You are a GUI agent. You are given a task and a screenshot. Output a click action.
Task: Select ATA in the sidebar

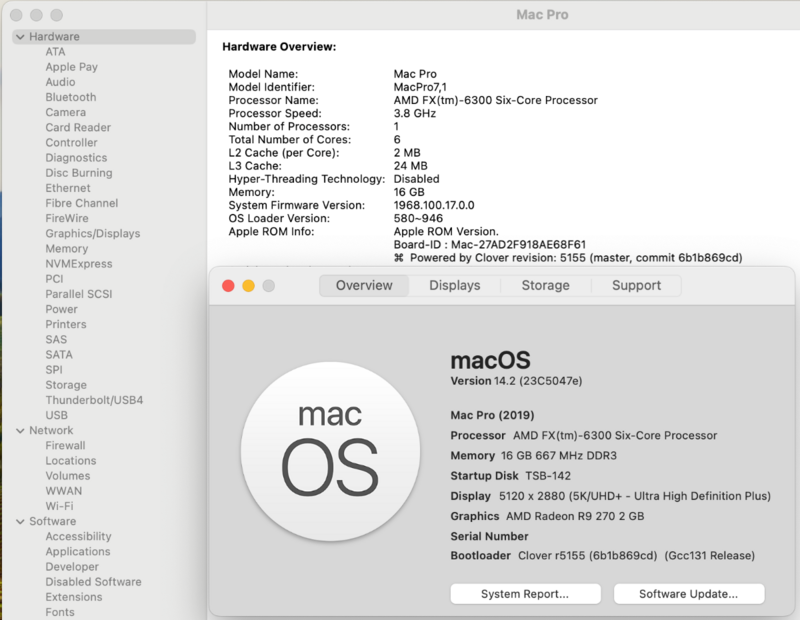(x=55, y=52)
